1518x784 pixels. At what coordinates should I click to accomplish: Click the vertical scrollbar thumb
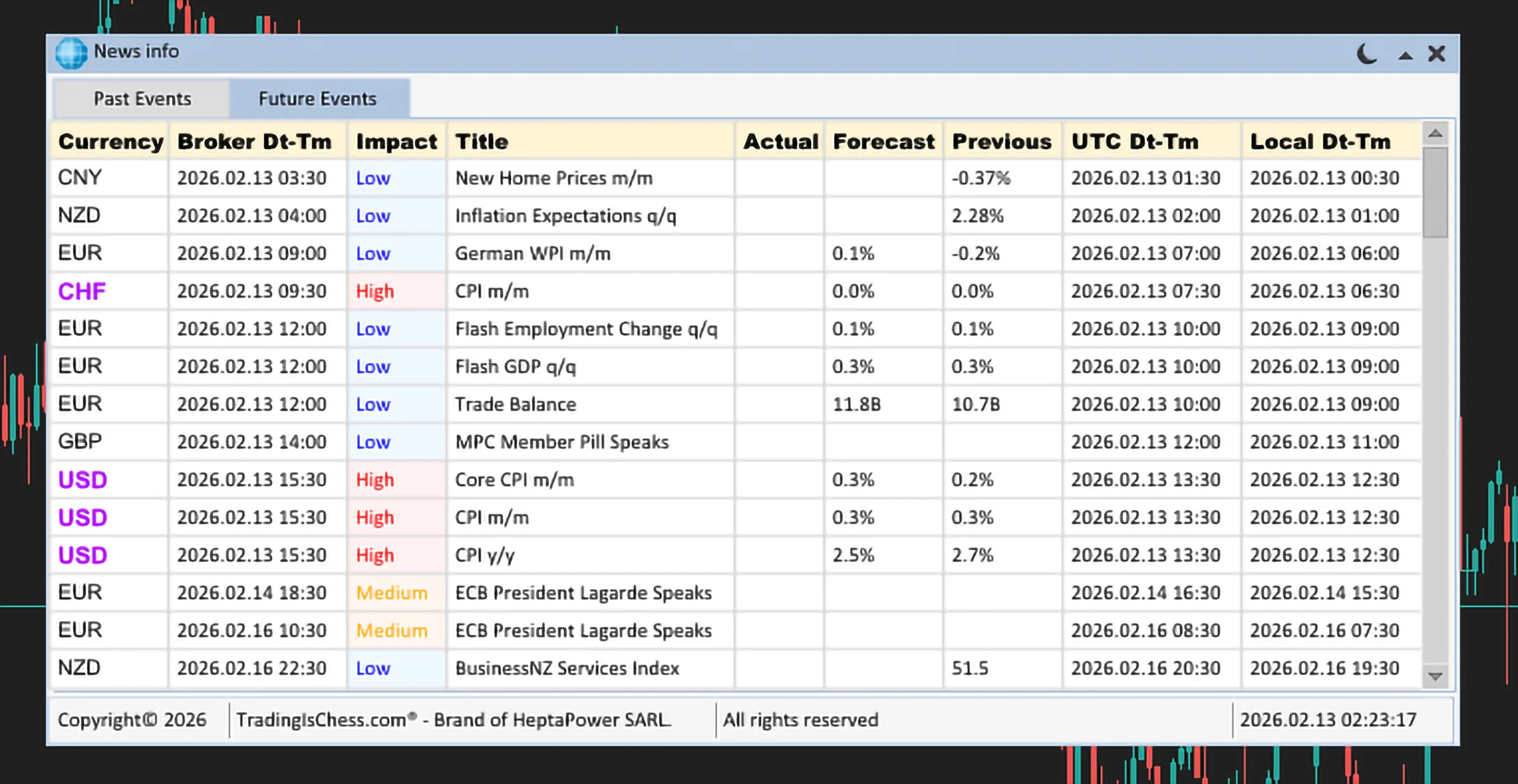click(x=1435, y=192)
